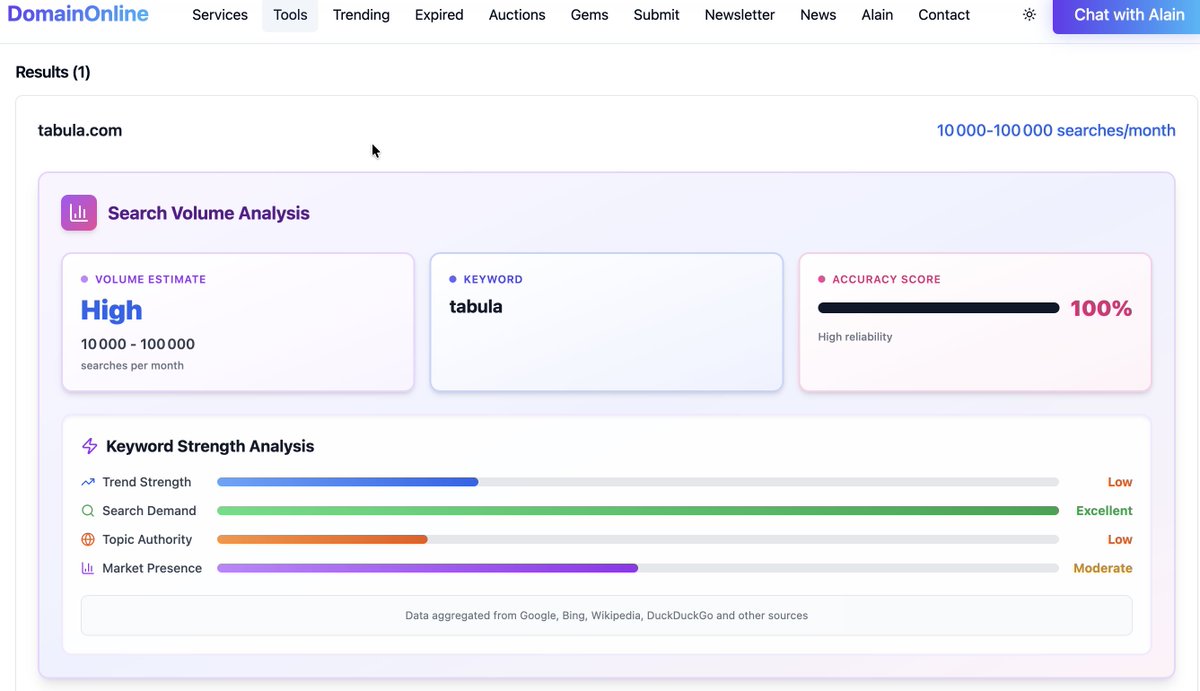Image resolution: width=1200 pixels, height=691 pixels.
Task: Click the tabula keyword value
Action: [476, 307]
